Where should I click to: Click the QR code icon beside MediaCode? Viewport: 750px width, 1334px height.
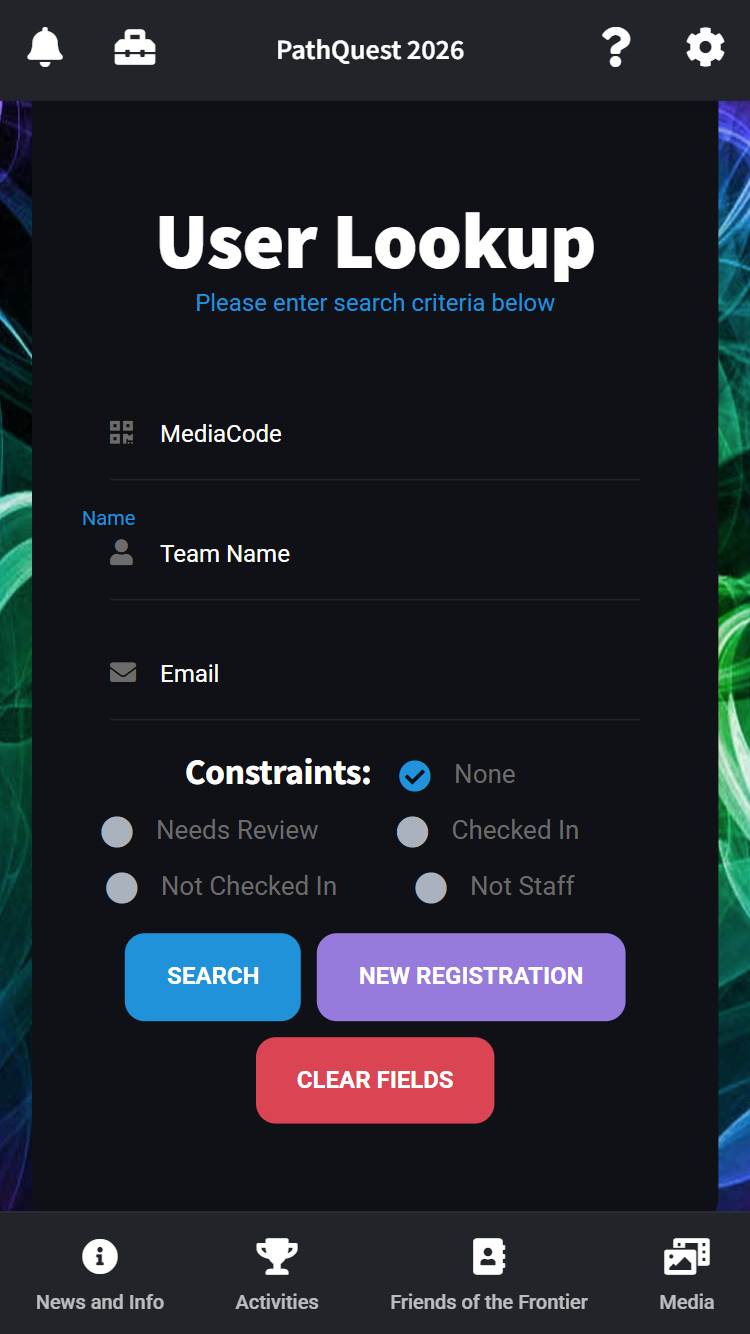[x=122, y=432]
